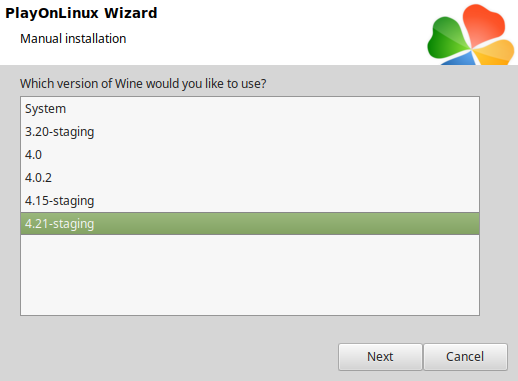This screenshot has width=518, height=381.
Task: Click the yellow petal of the logo
Action: (x=495, y=53)
